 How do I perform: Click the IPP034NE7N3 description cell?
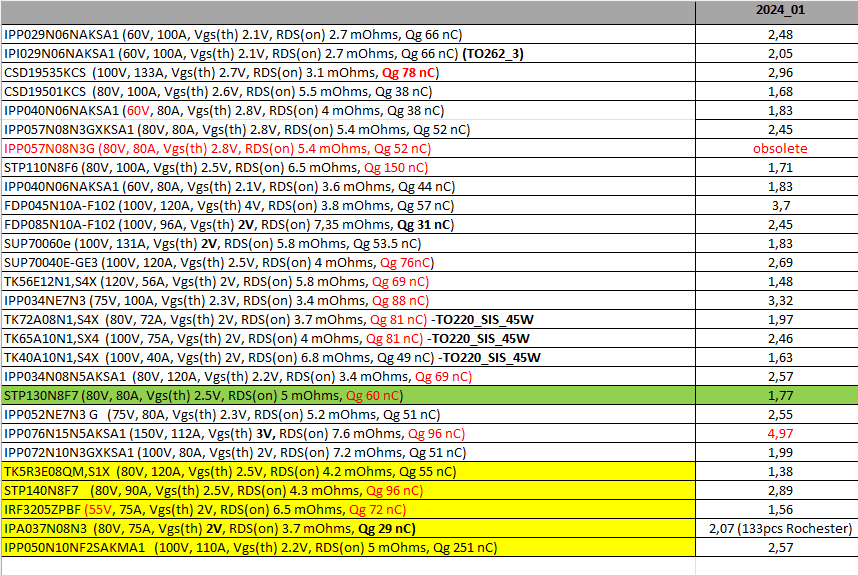pyautogui.click(x=349, y=301)
